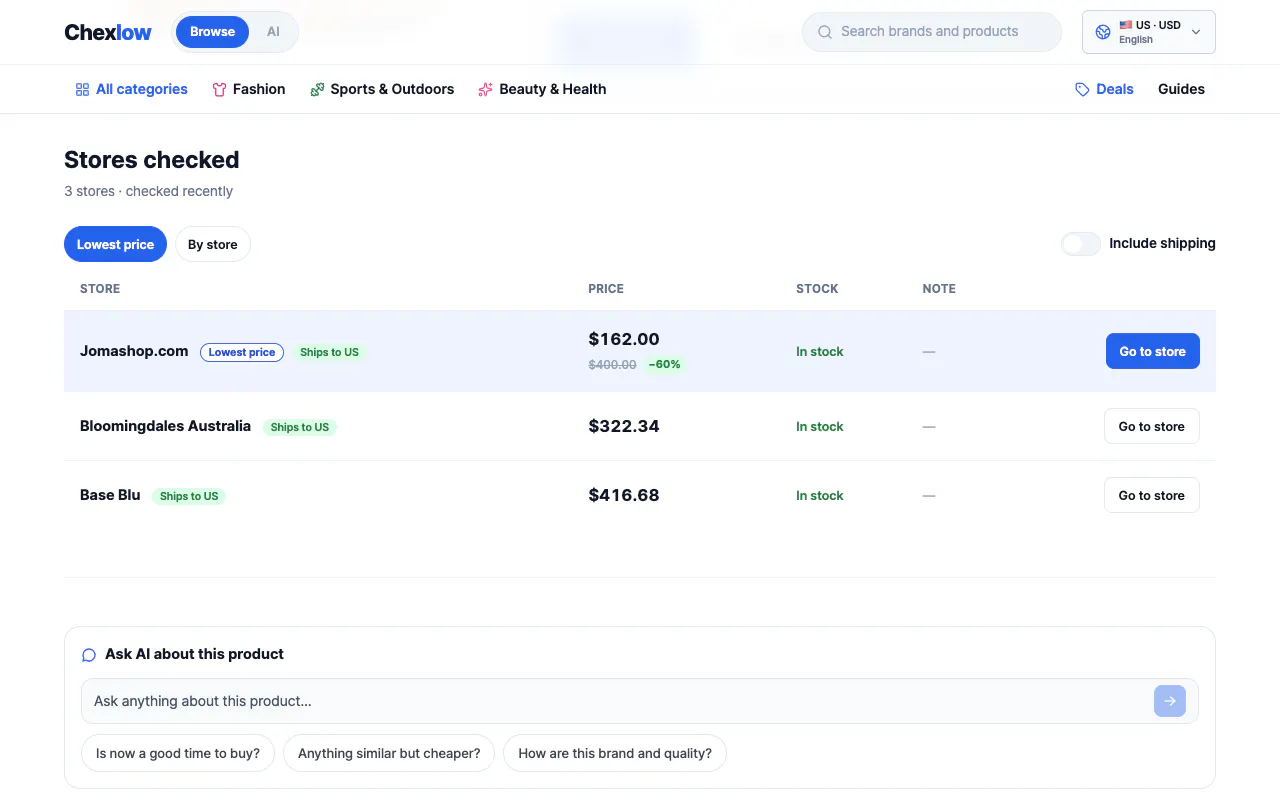
Task: Click the −60% discount badge
Action: pos(664,365)
